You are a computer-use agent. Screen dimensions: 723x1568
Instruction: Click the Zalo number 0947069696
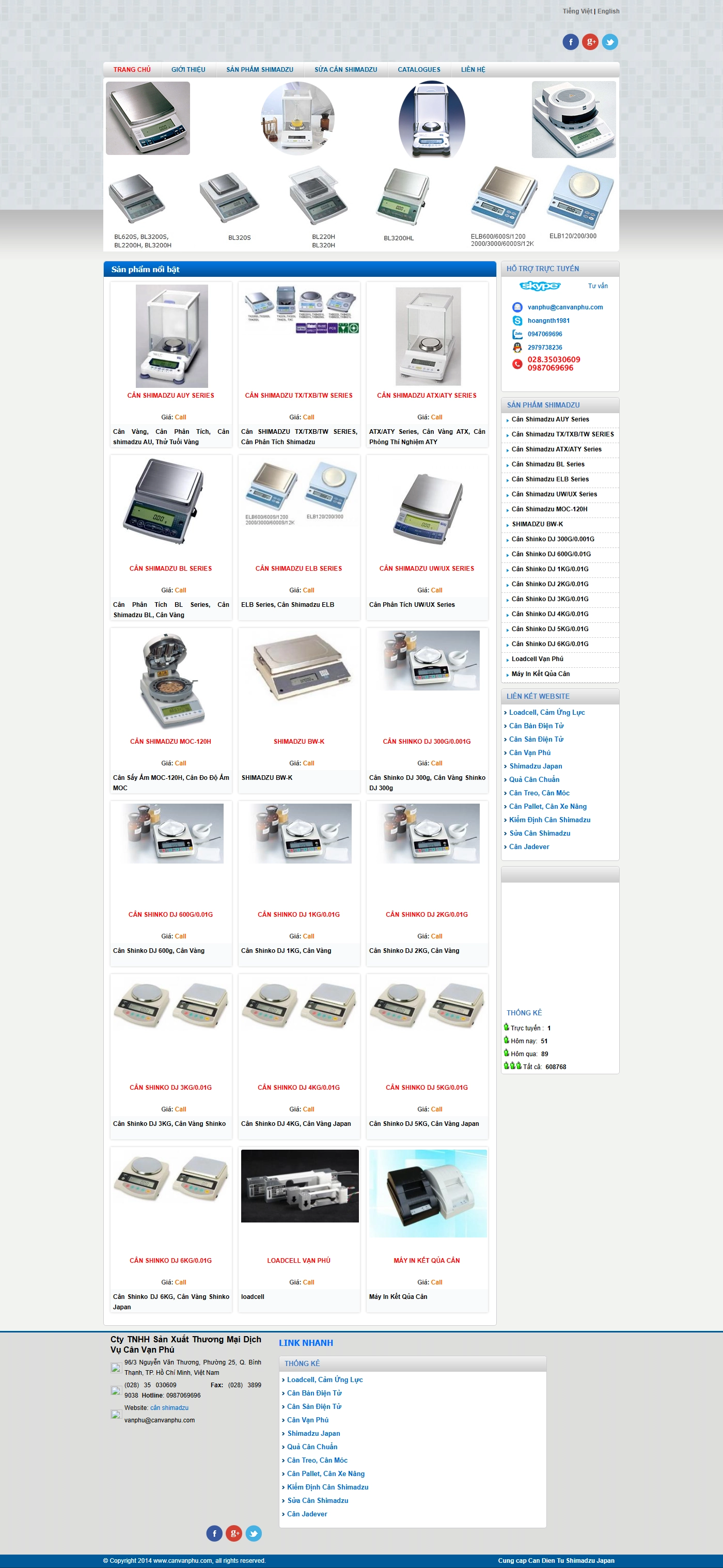pyautogui.click(x=545, y=334)
